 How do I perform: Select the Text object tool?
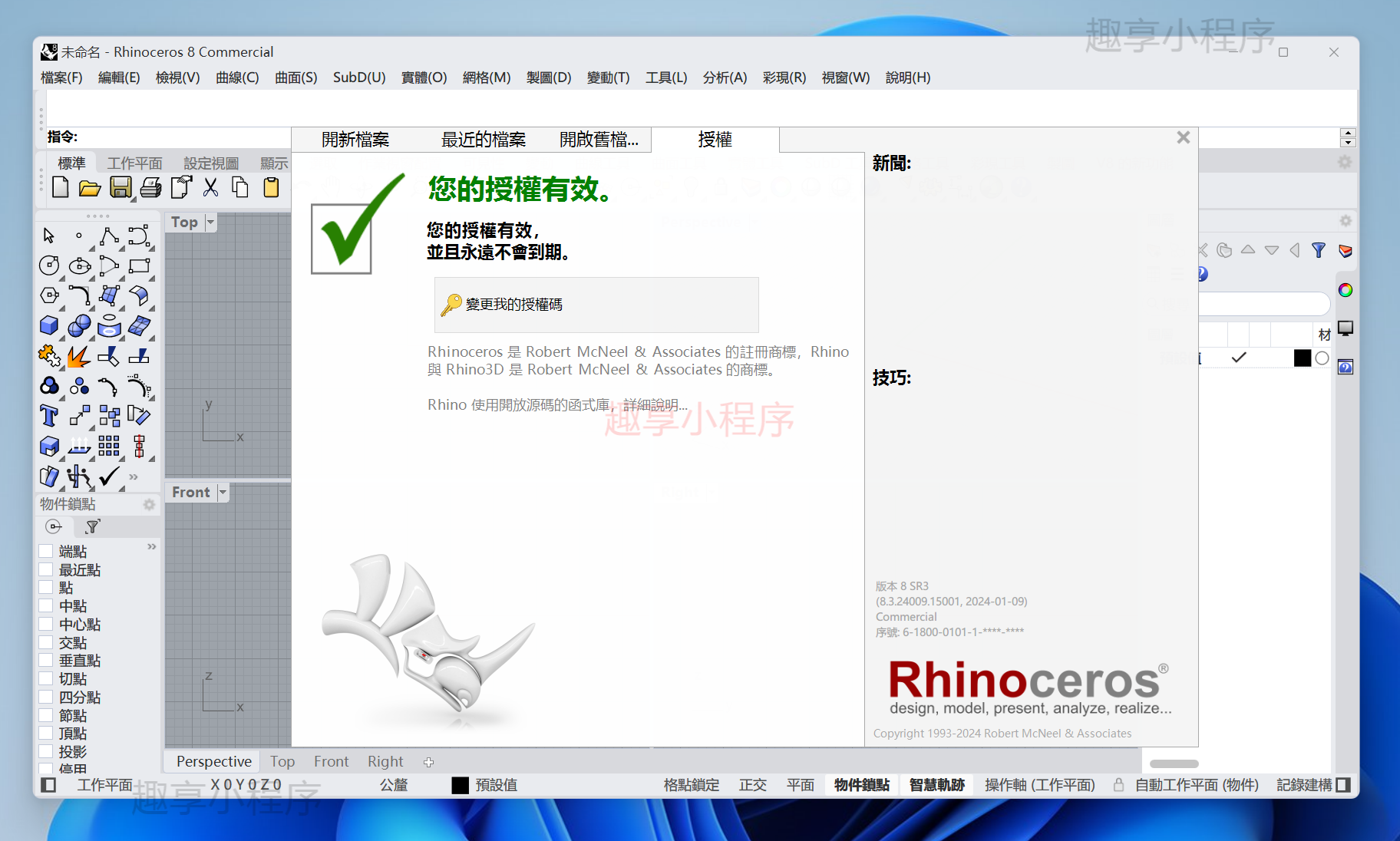(x=49, y=416)
